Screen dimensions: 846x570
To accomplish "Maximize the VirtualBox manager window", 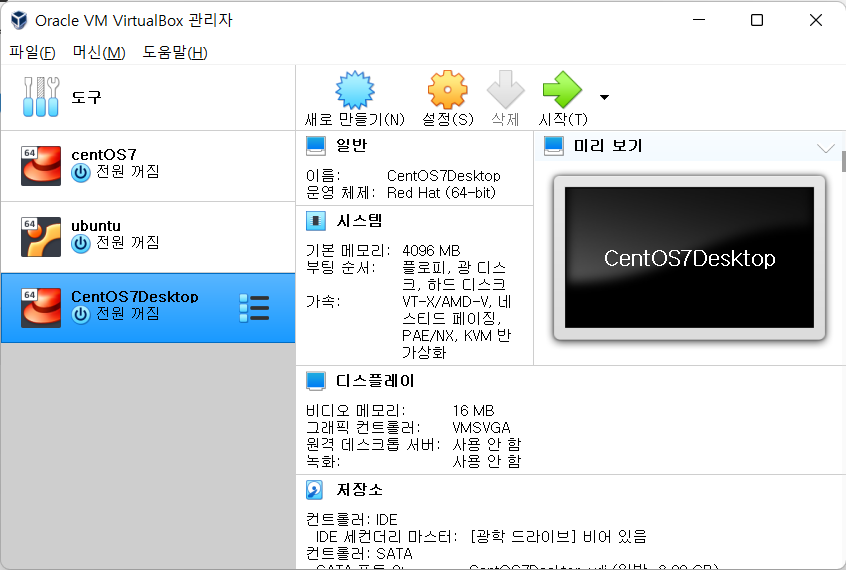I will 757,20.
